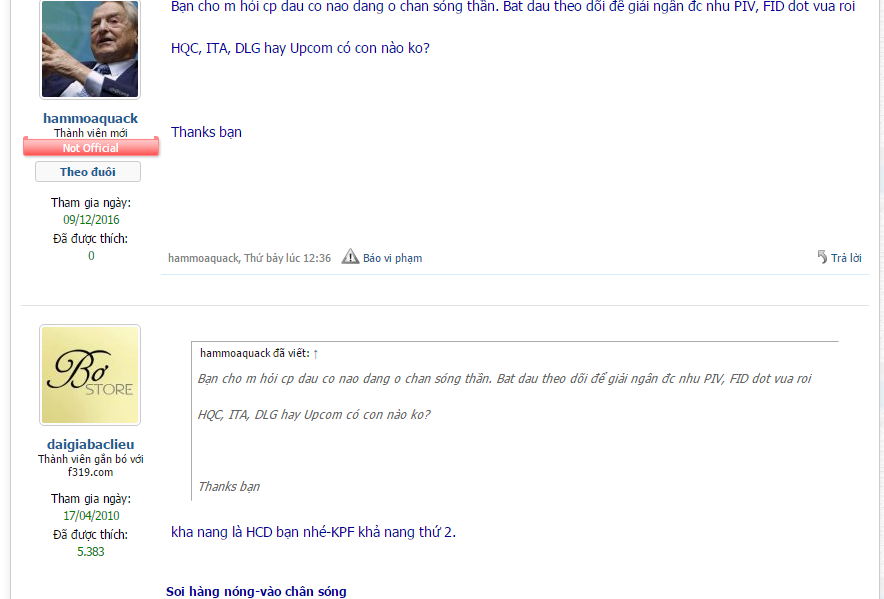Click the red Not Official ribbon
This screenshot has height=599, width=884.
coord(91,147)
